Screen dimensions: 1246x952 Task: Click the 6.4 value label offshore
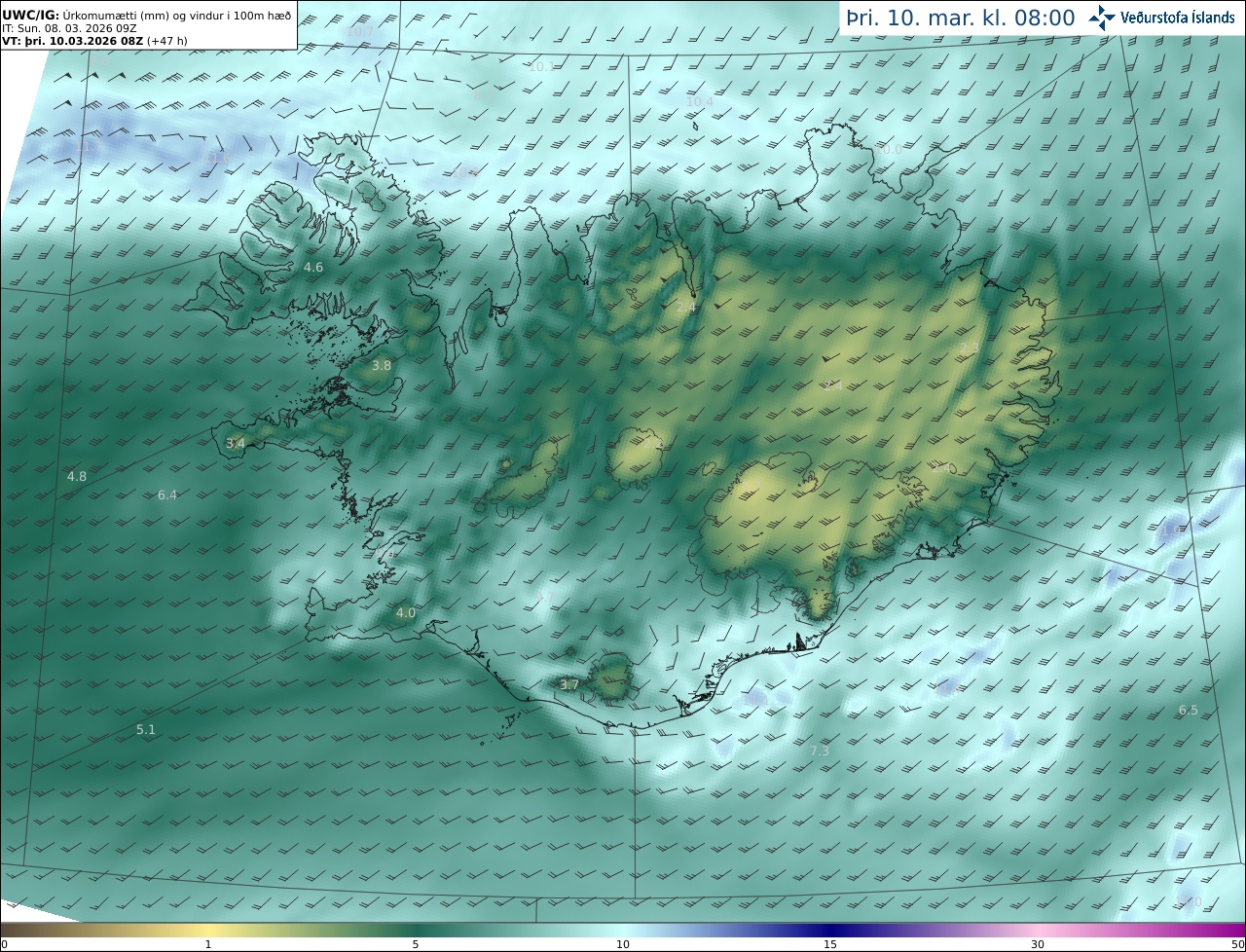[x=167, y=494]
